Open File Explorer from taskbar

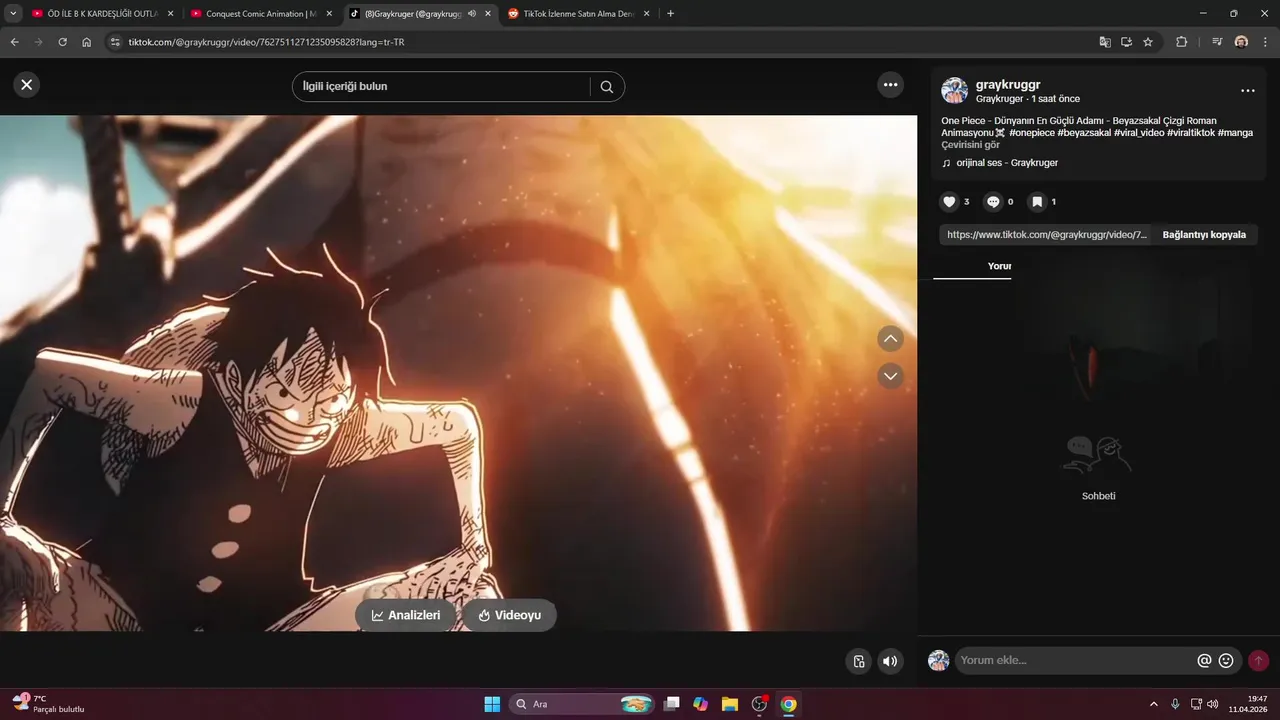coord(730,704)
